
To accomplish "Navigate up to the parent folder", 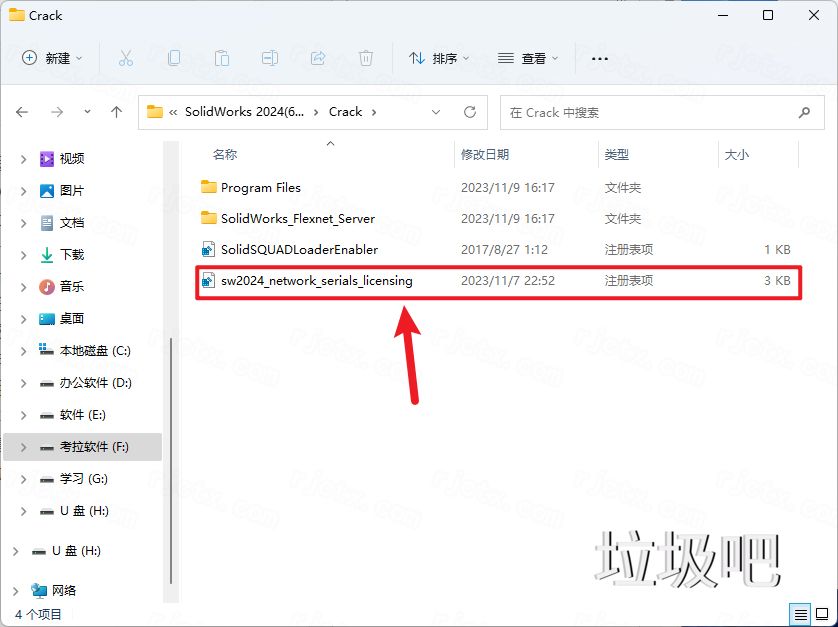I will coord(116,112).
